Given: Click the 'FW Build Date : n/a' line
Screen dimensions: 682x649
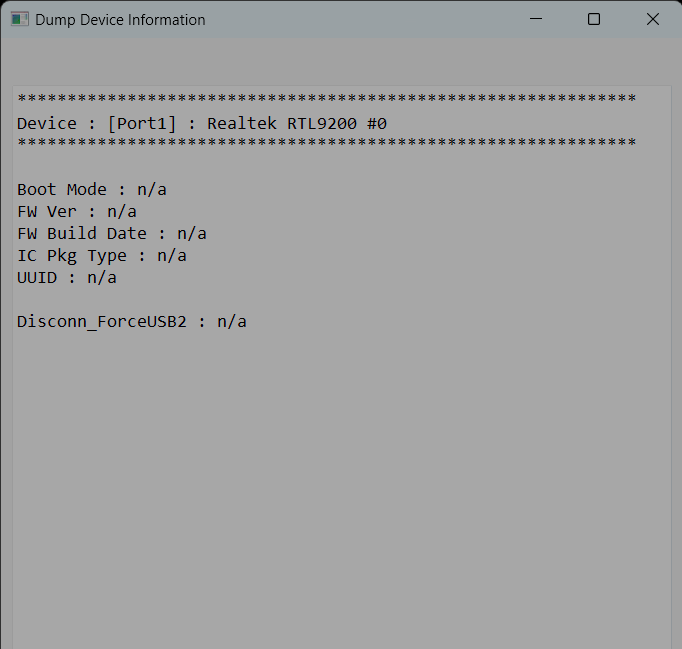Looking at the screenshot, I should tap(112, 234).
